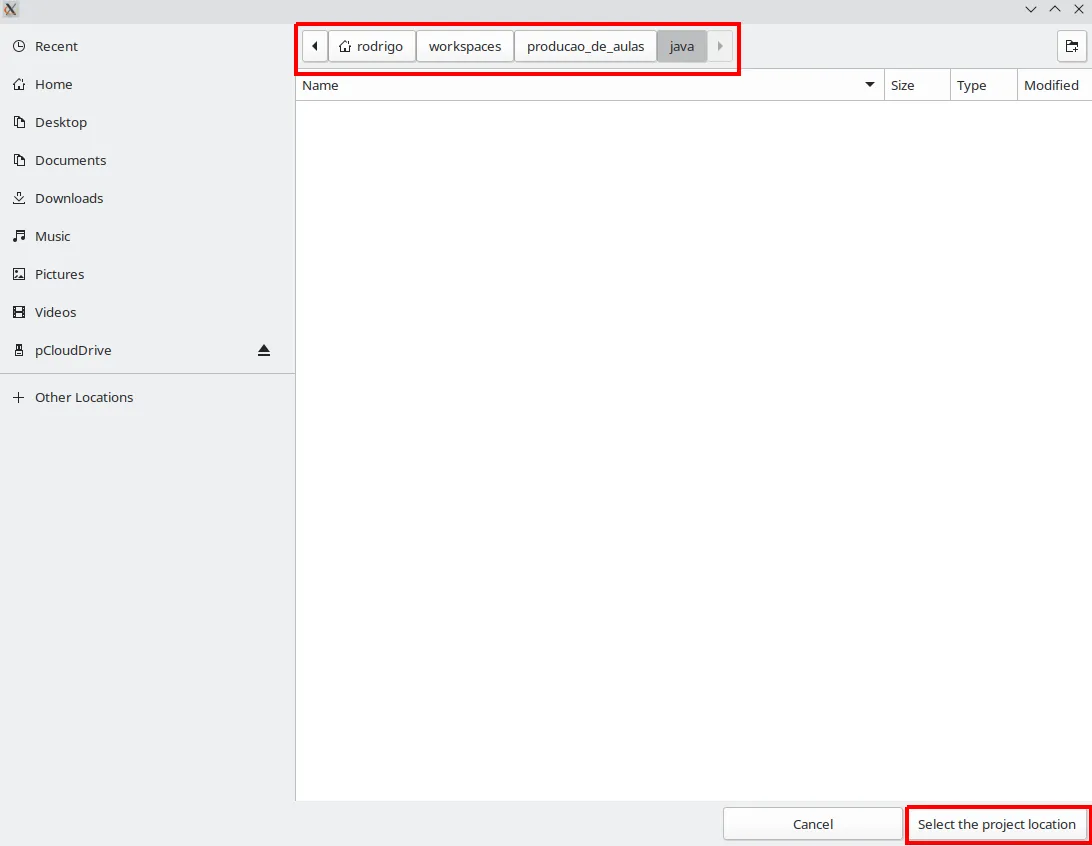Image resolution: width=1092 pixels, height=846 pixels.
Task: Open the Pictures folder
Action: tap(147, 274)
